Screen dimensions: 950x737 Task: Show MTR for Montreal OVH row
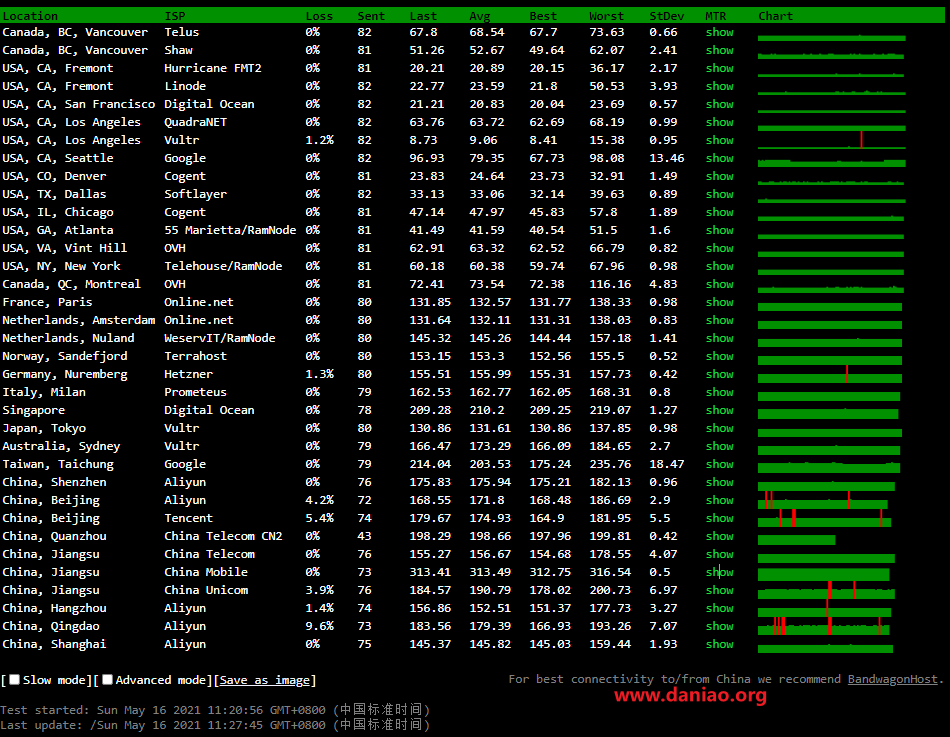(720, 284)
